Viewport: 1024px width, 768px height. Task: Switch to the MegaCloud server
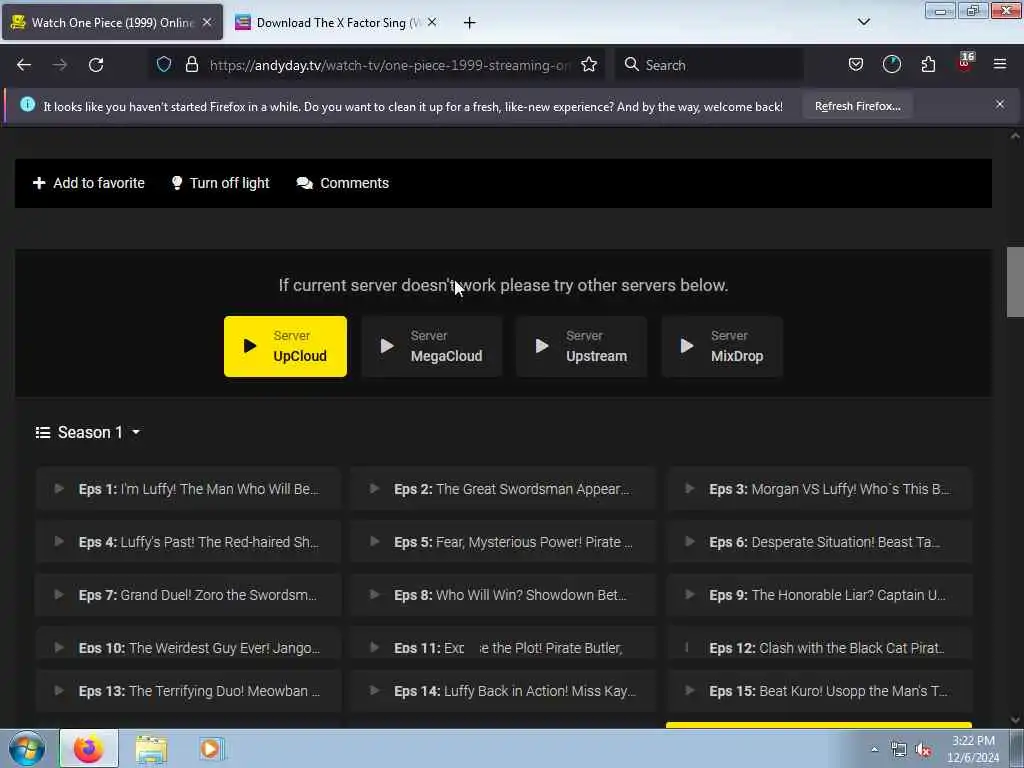click(432, 346)
